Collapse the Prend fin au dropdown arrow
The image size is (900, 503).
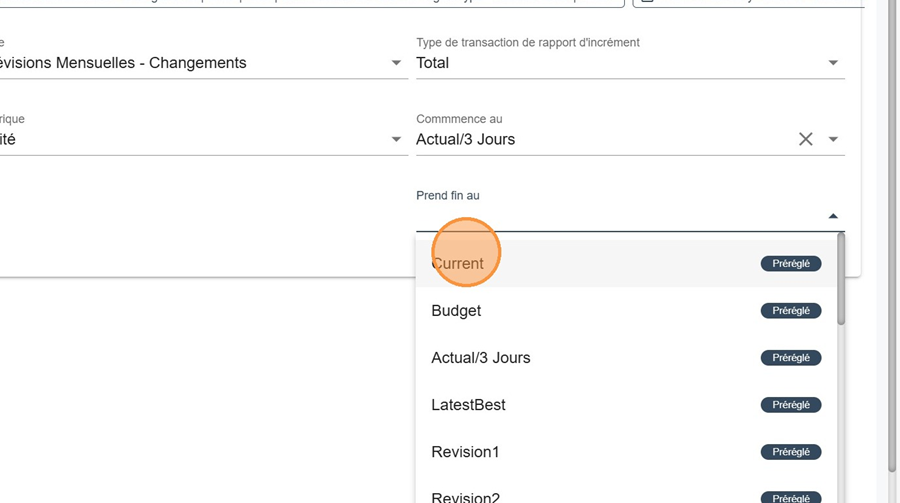point(833,216)
